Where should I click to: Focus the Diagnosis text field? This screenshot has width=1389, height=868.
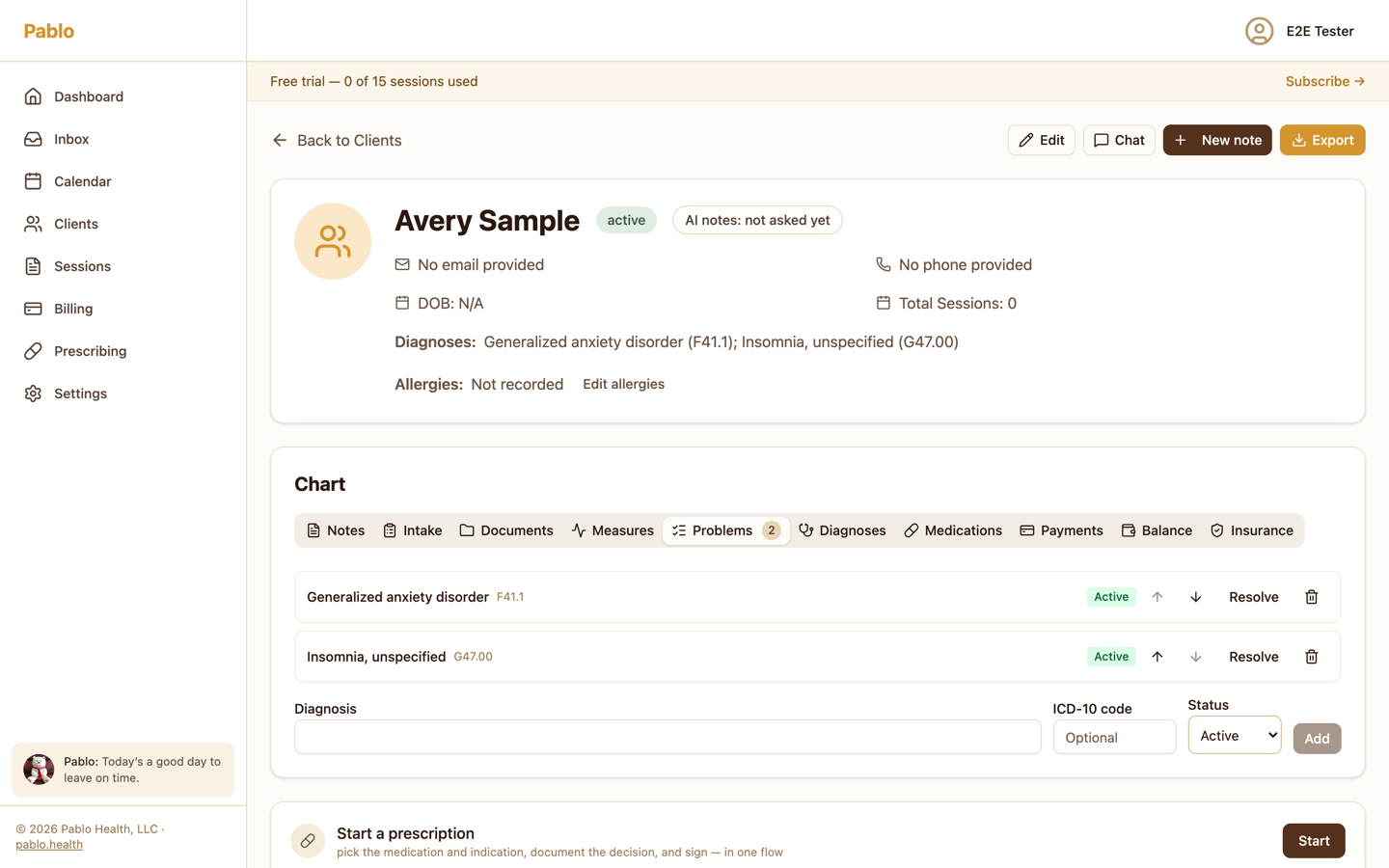pos(667,737)
